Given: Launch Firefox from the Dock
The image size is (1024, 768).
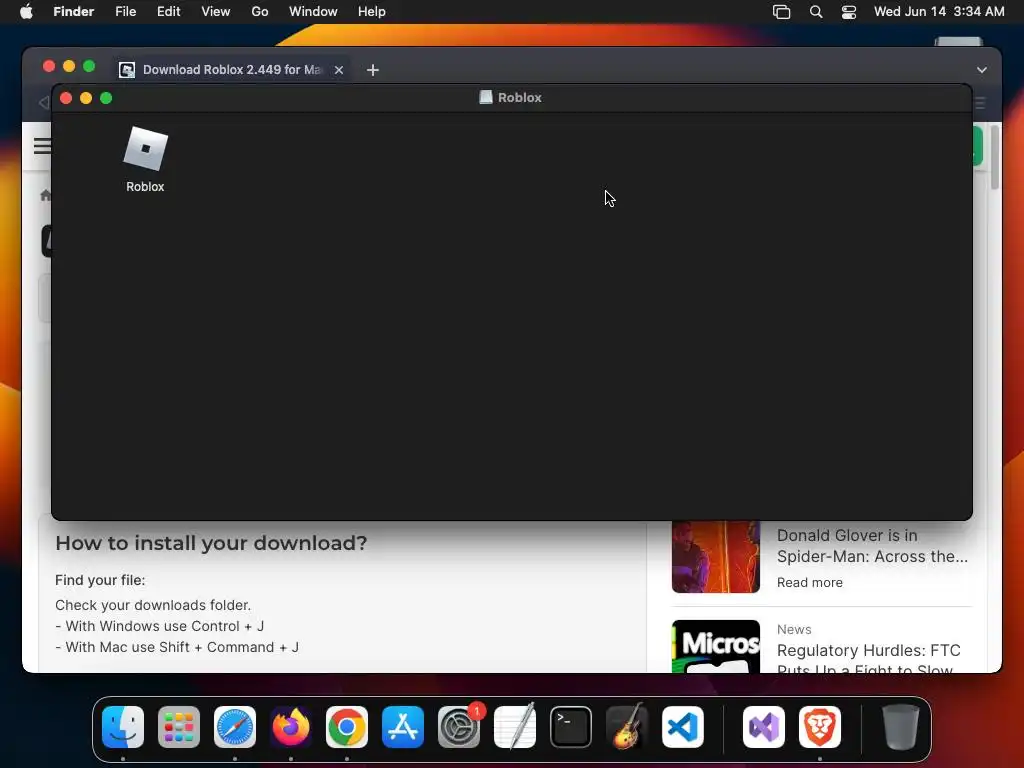Looking at the screenshot, I should pos(291,727).
